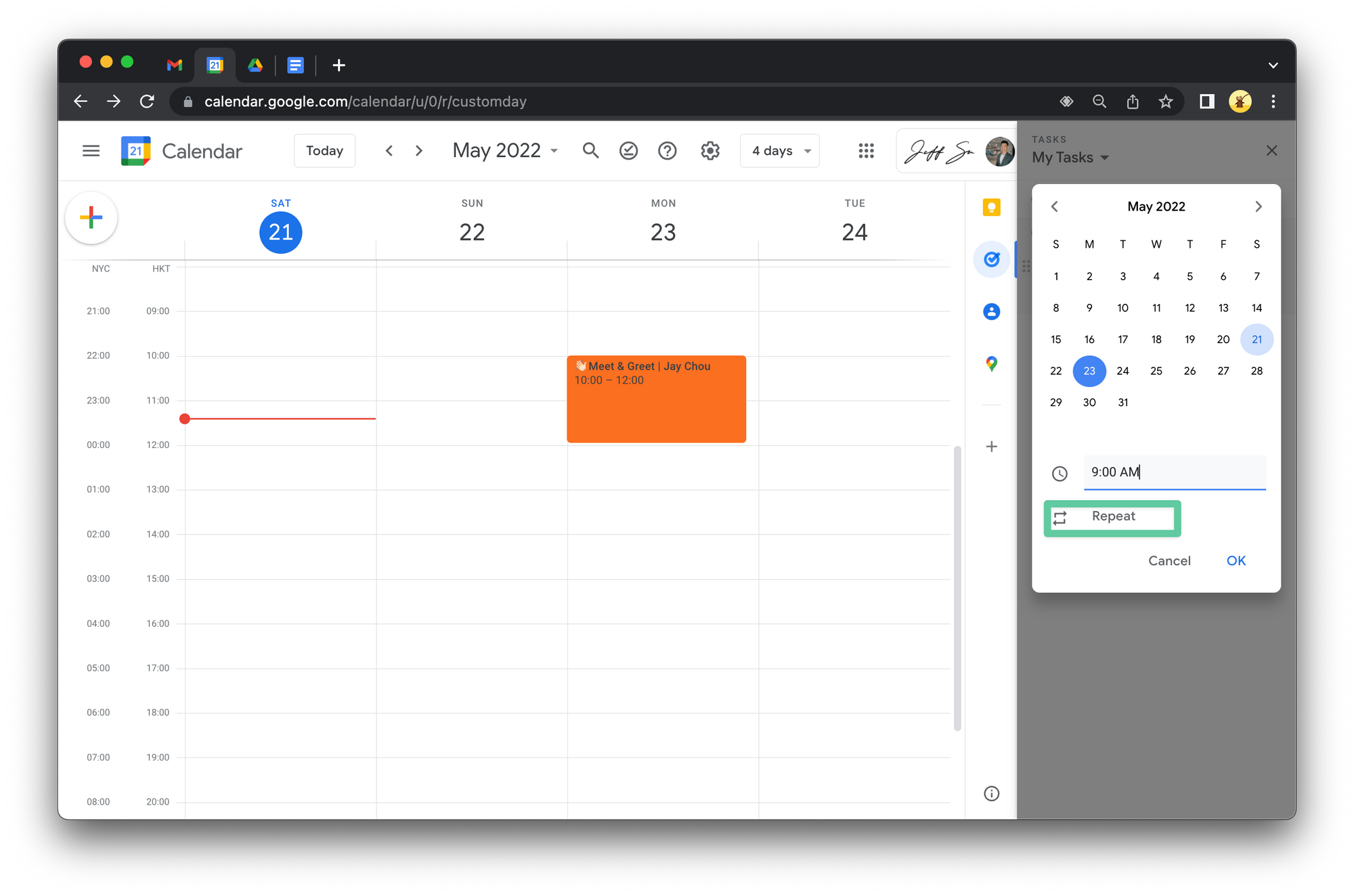Open Contacts side panel
Screen dimensions: 1354x896
[x=992, y=311]
